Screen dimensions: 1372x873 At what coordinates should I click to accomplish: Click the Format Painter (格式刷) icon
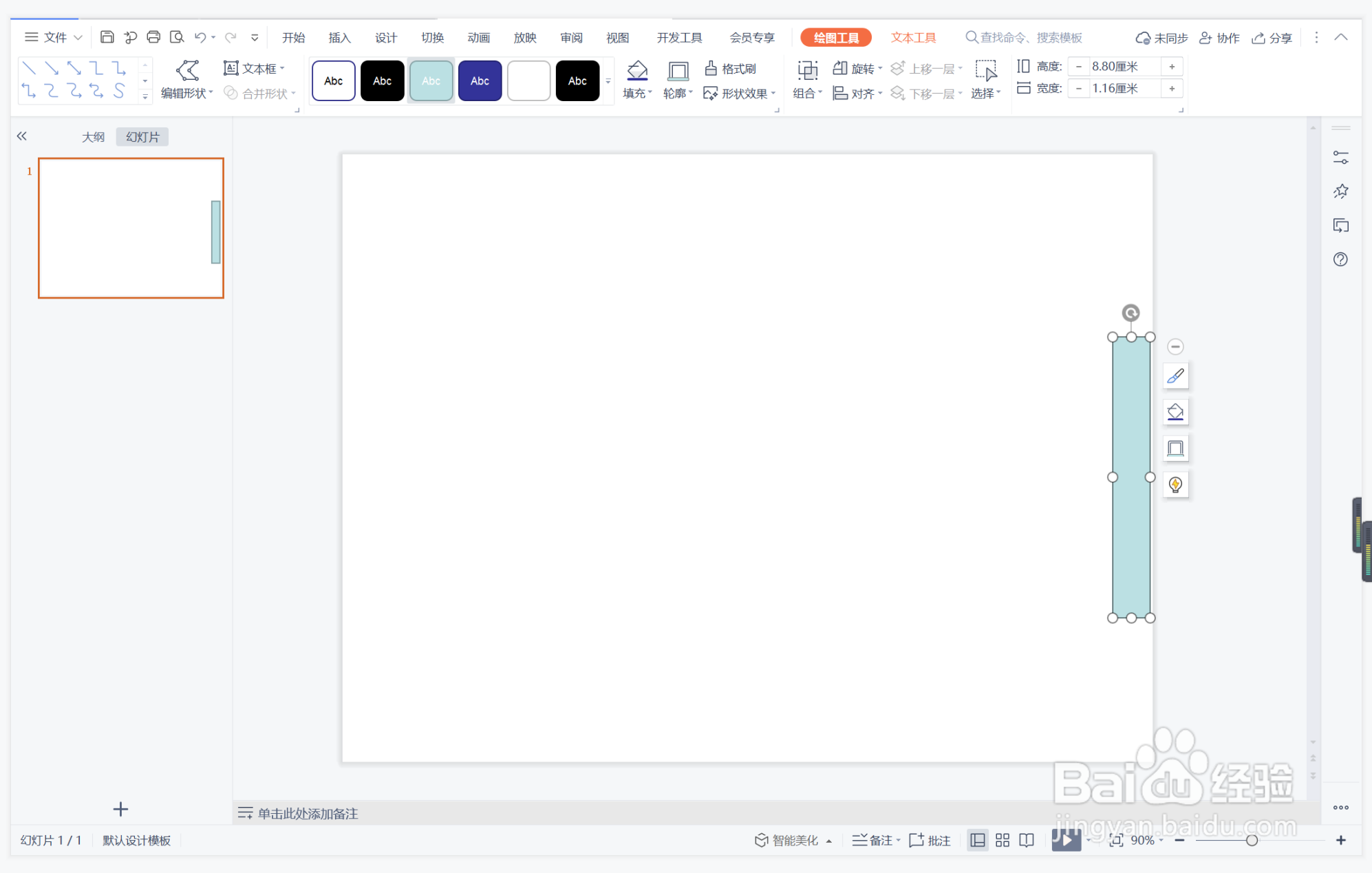click(711, 68)
